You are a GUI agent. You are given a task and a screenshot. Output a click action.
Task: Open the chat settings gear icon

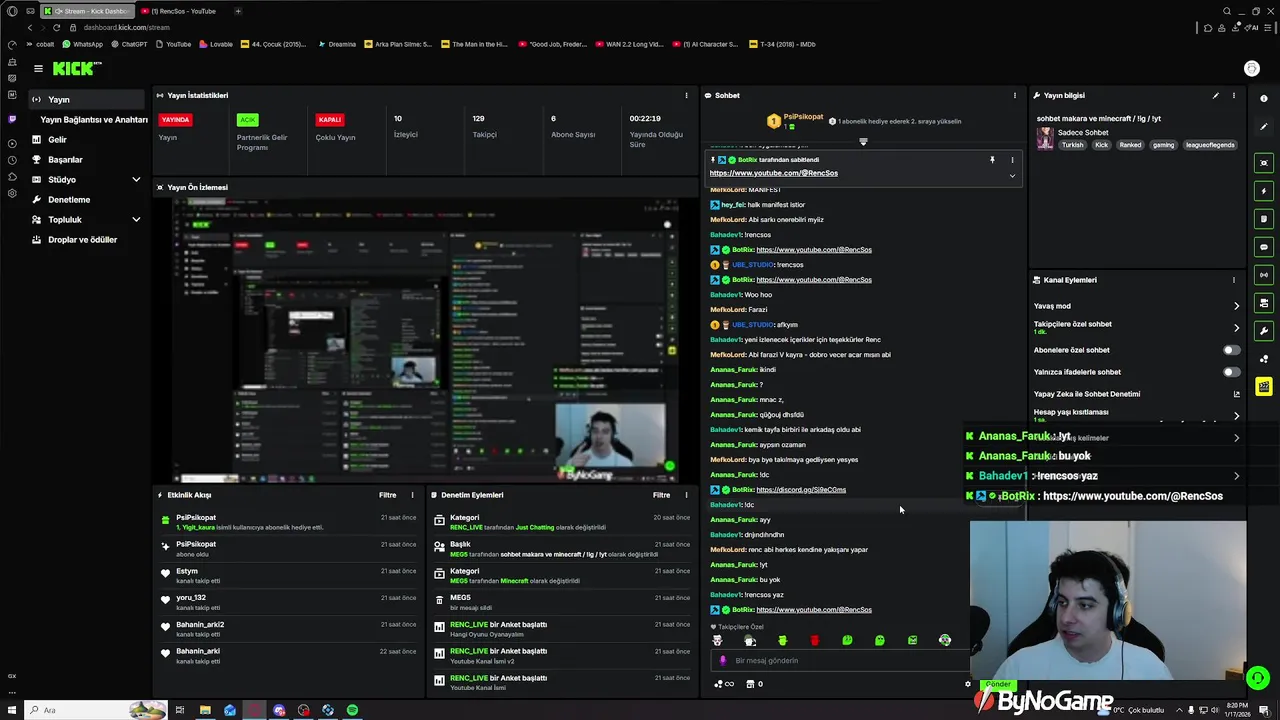(x=967, y=684)
